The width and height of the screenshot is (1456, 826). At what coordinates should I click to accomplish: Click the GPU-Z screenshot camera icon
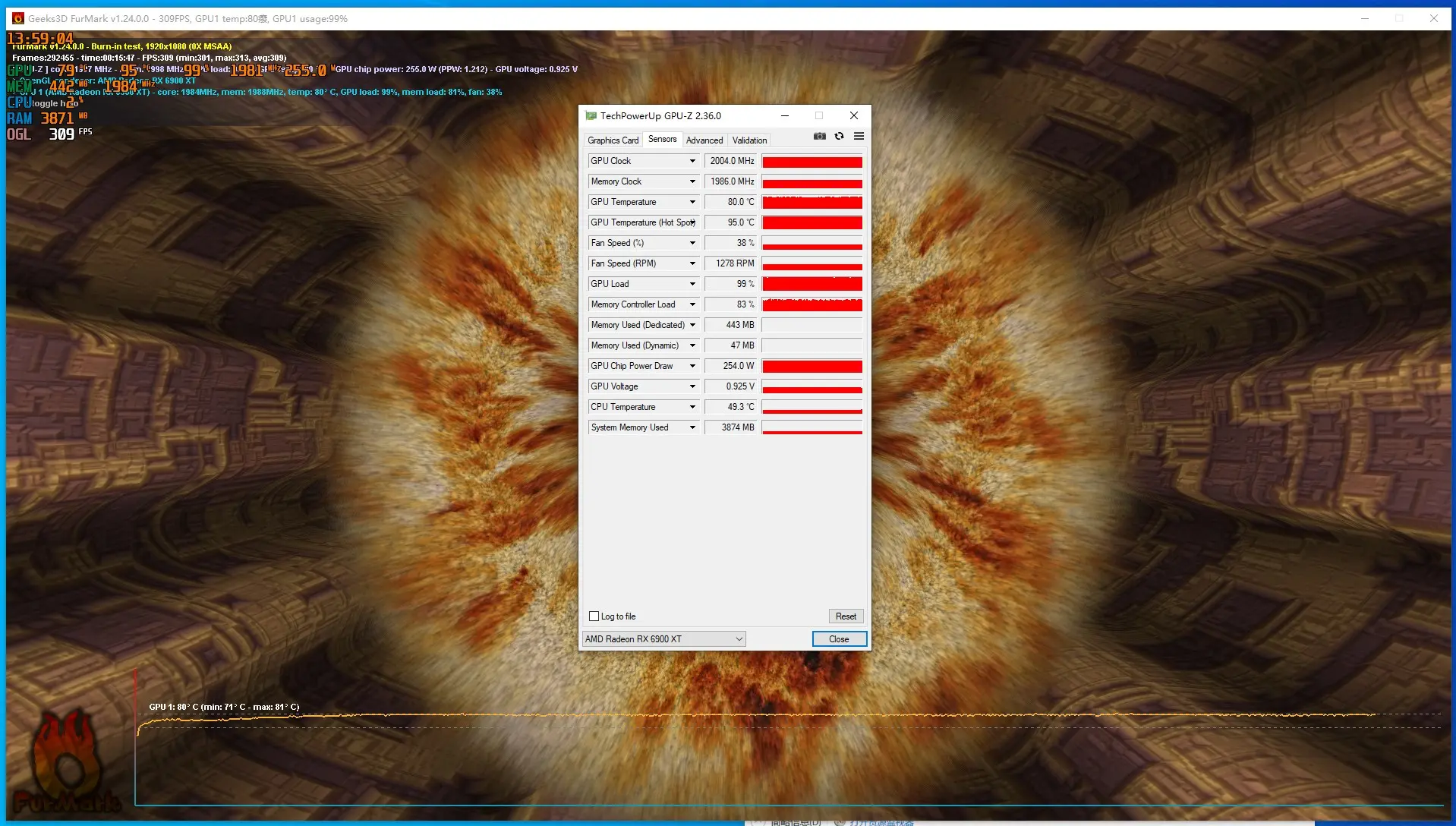pos(819,137)
